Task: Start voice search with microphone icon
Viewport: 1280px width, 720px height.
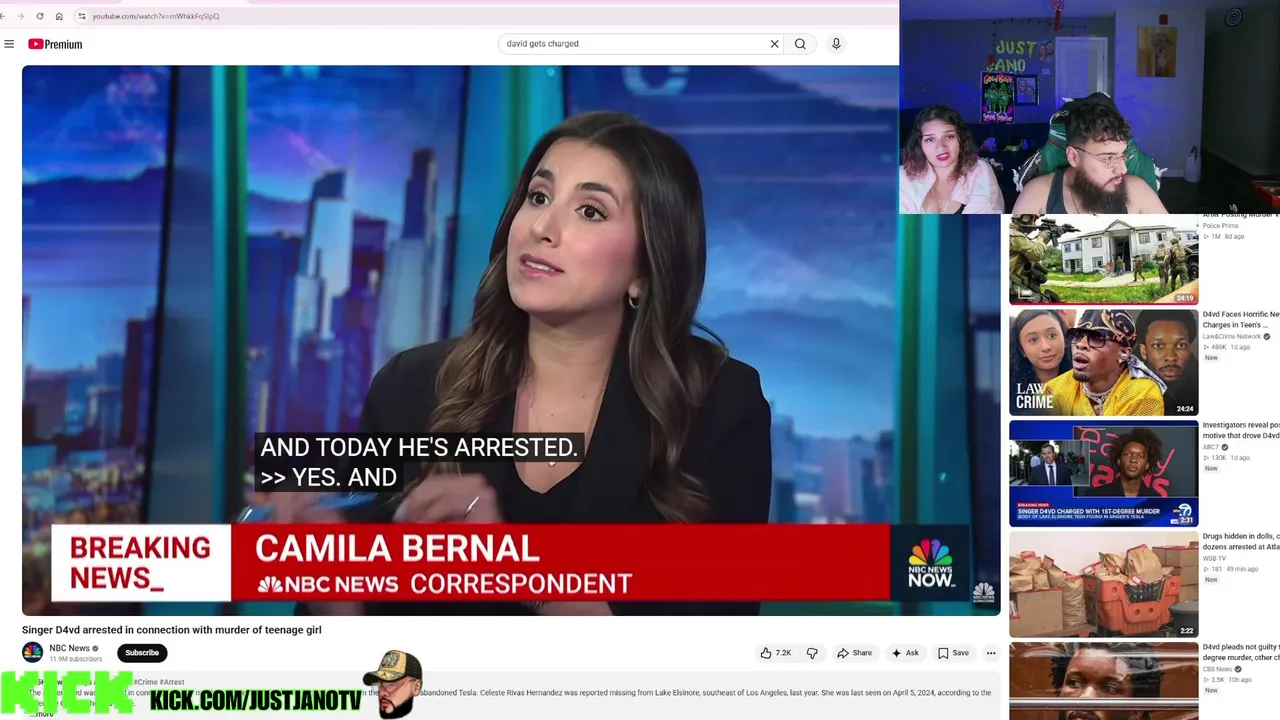Action: tap(836, 44)
